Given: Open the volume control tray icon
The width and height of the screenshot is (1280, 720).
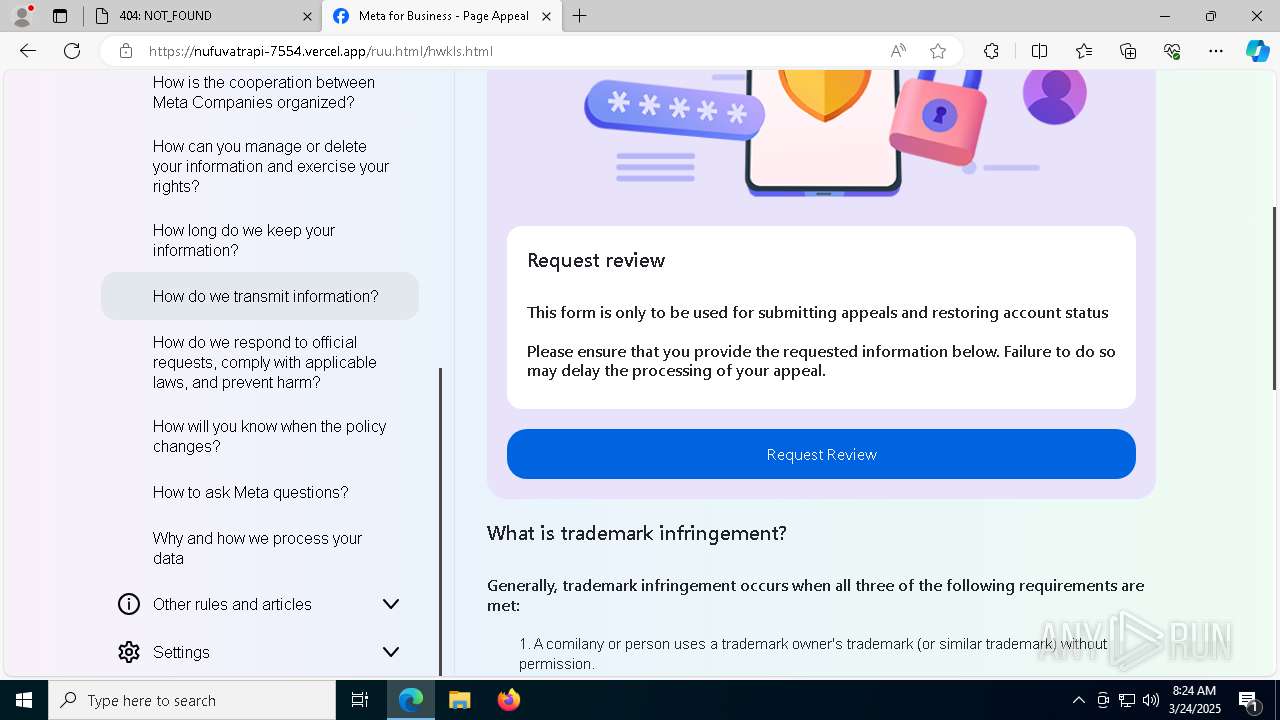Looking at the screenshot, I should coord(1151,700).
